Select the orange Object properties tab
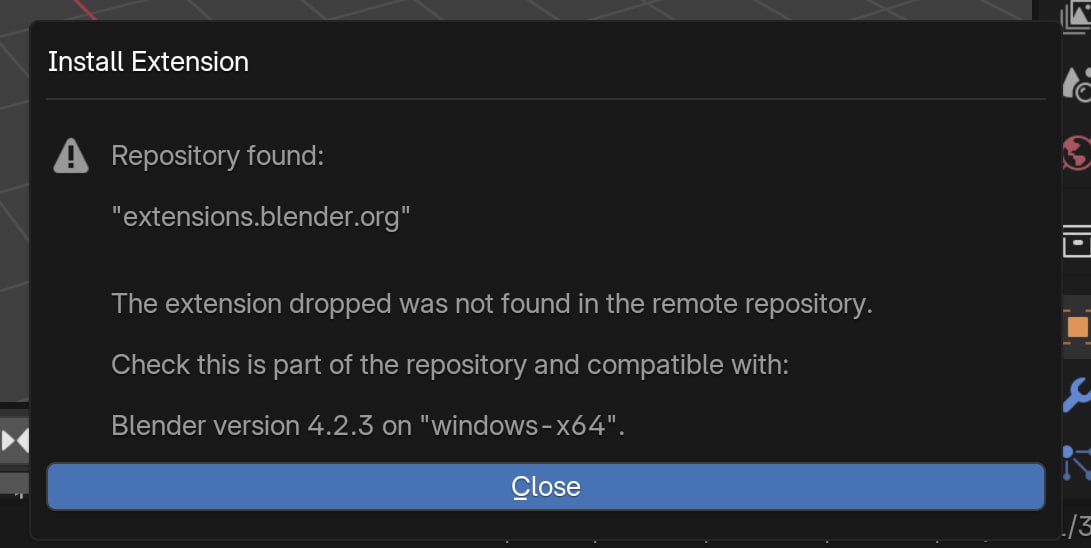 (1078, 326)
